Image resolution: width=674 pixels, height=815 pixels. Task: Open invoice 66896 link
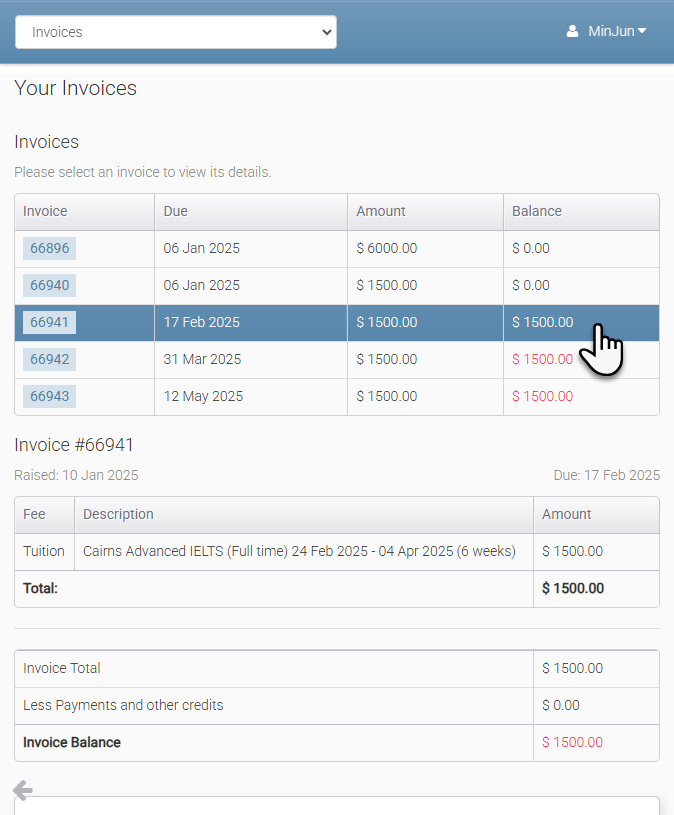(49, 248)
